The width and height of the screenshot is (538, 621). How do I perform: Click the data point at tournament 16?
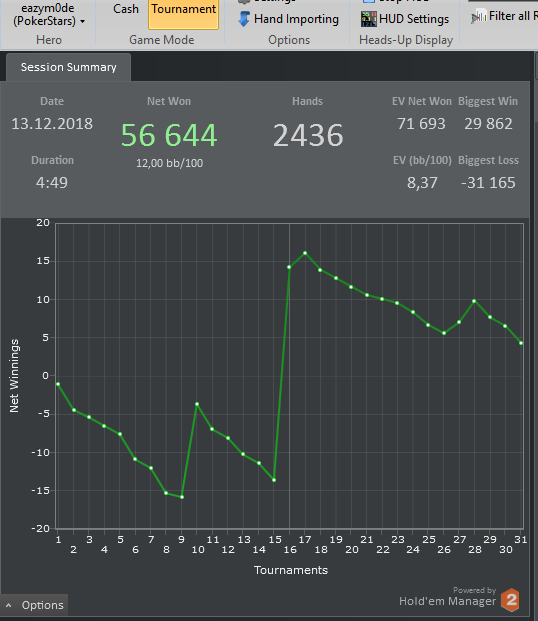289,267
